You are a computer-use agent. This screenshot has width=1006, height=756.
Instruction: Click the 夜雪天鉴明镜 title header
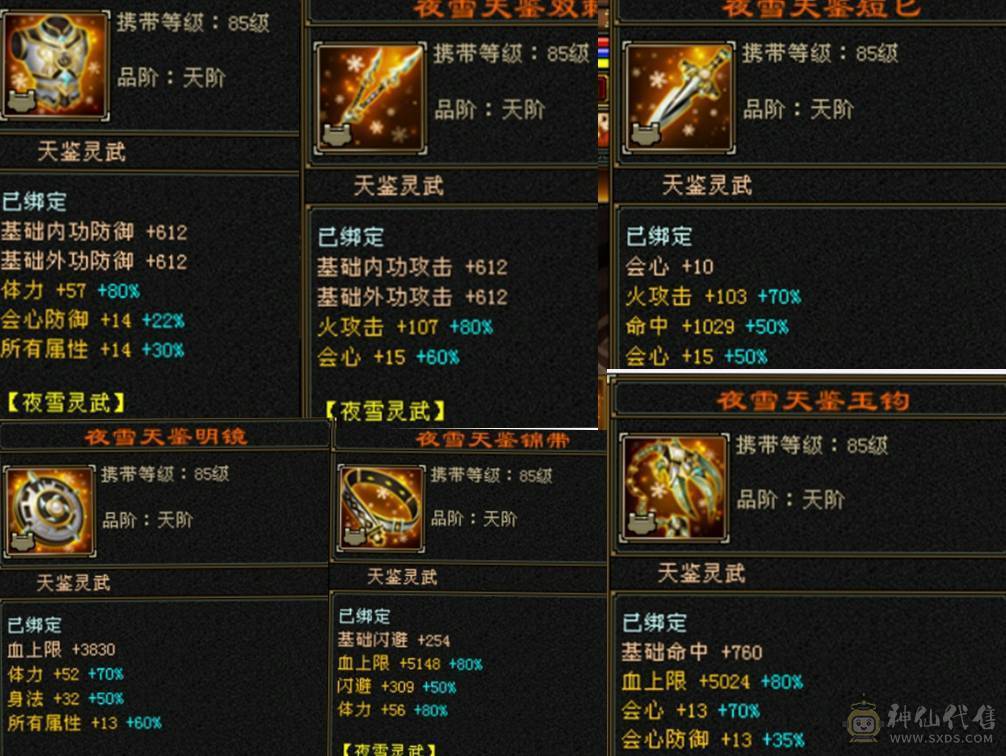(x=166, y=436)
